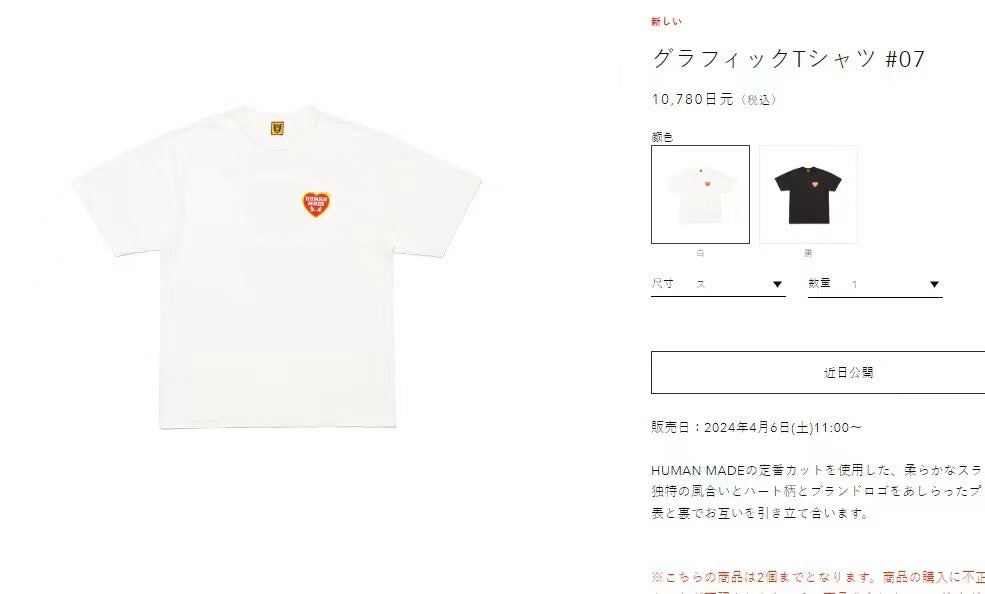
Task: Click the red 新しい tag
Action: point(666,21)
